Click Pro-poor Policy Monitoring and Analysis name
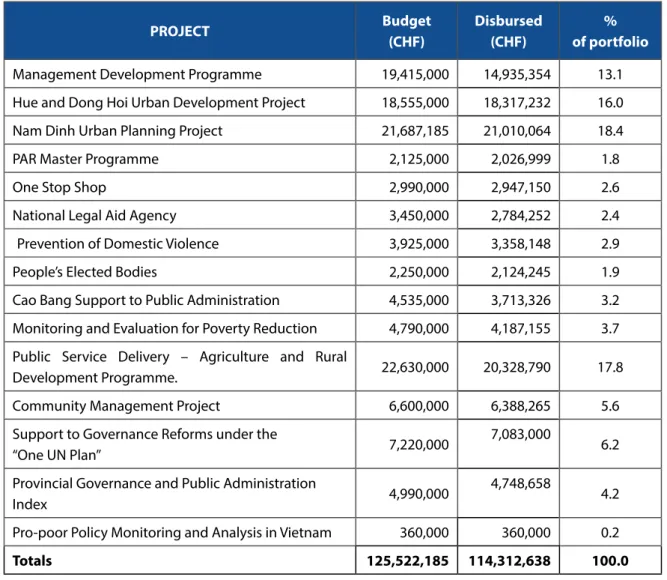The width and height of the screenshot is (667, 580). coord(172,533)
